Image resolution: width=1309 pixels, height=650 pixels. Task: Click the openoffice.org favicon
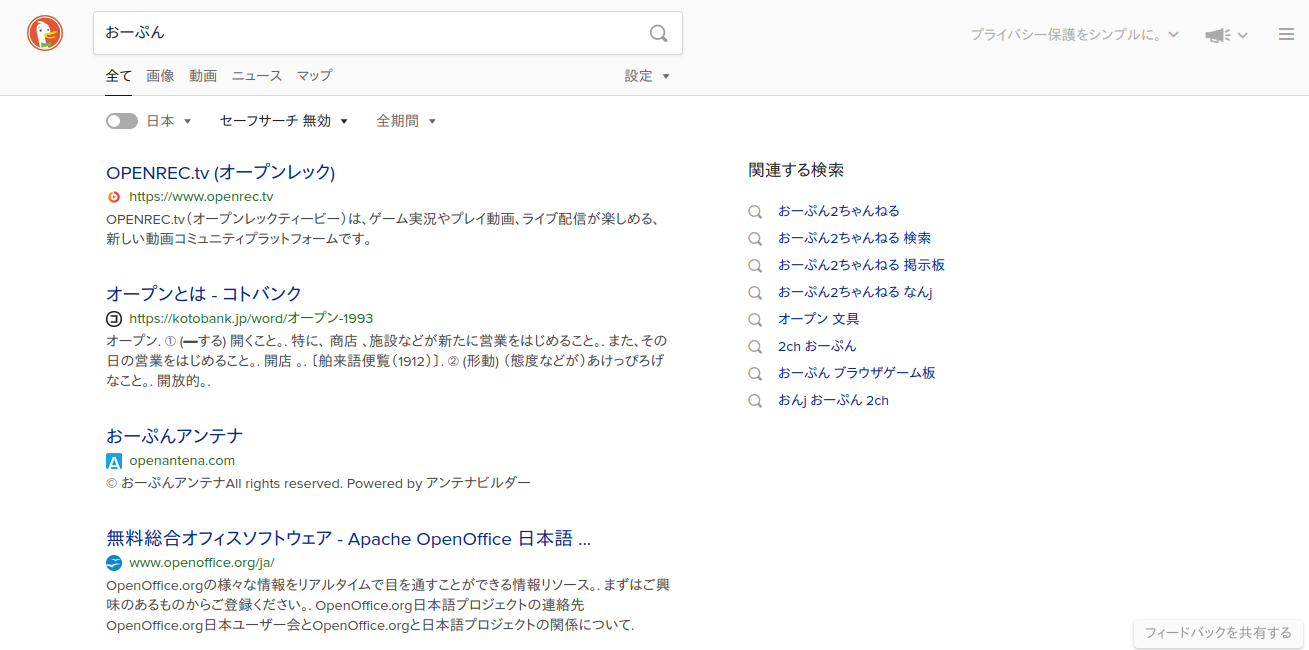(x=114, y=563)
